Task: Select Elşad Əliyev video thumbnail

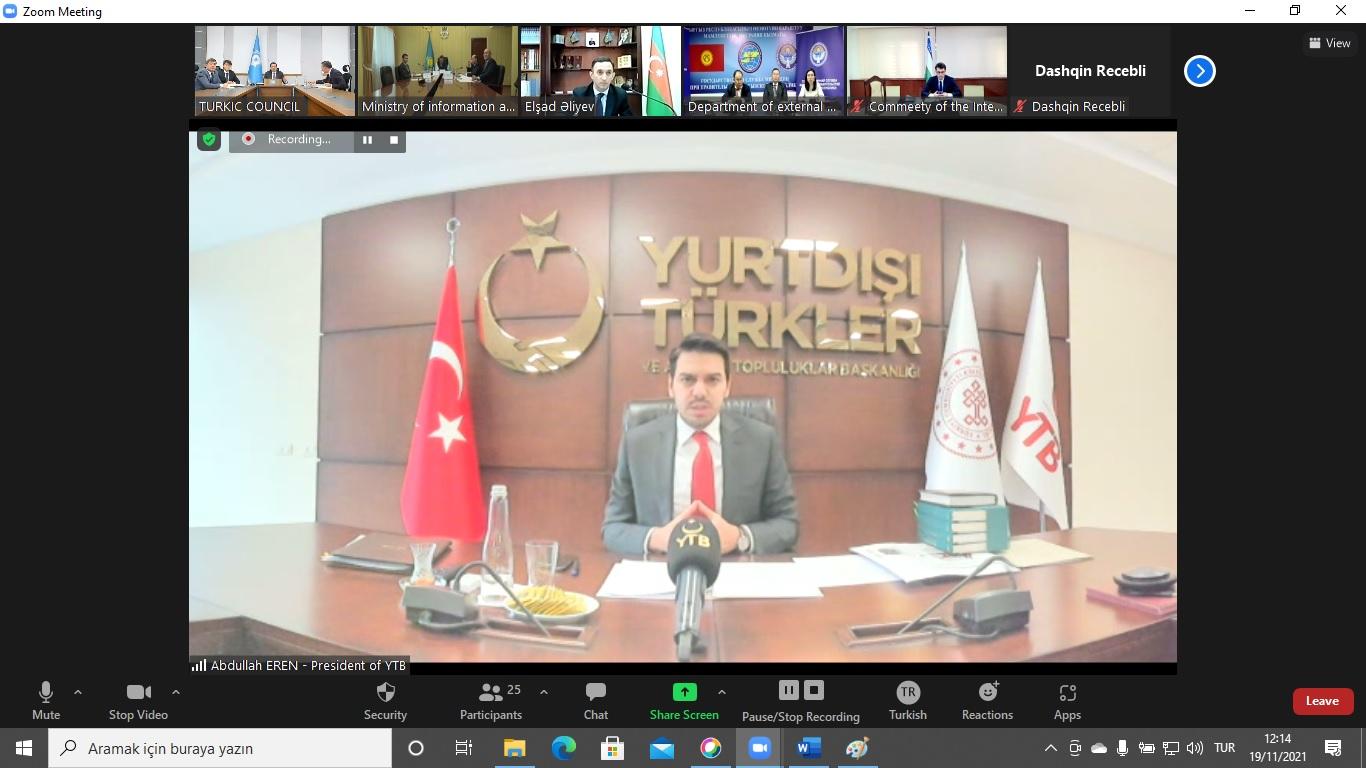Action: pos(601,71)
